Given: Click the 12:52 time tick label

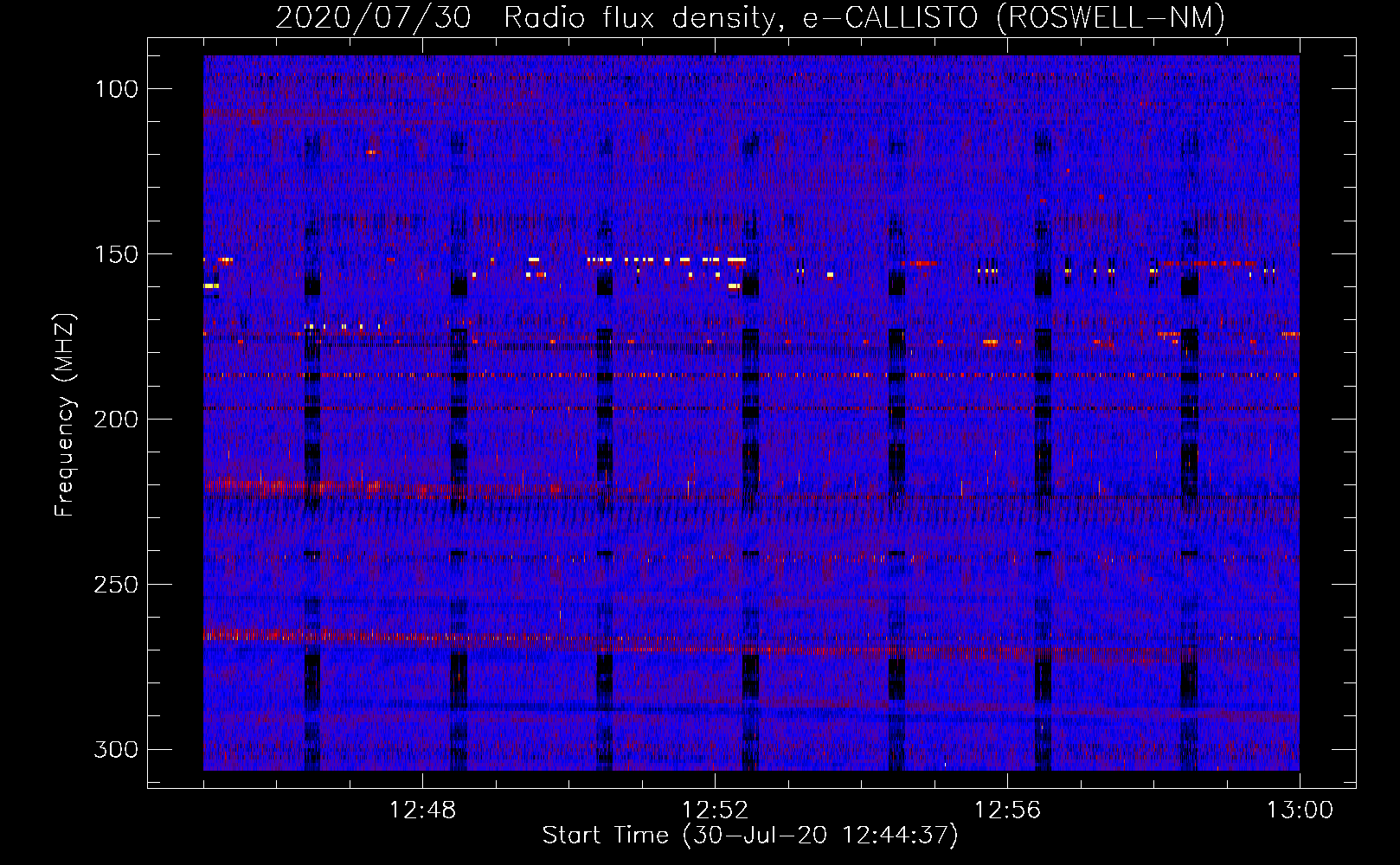Looking at the screenshot, I should pos(715,811).
